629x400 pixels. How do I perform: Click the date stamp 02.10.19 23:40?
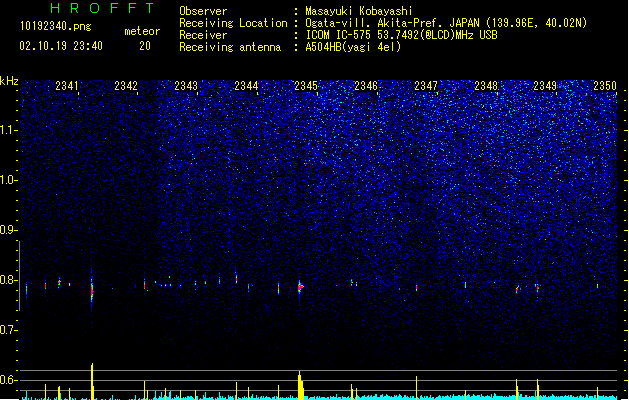pyautogui.click(x=61, y=46)
